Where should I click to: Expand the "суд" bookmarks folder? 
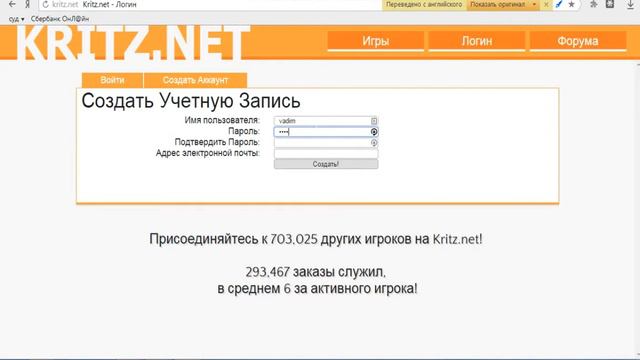tap(16, 19)
